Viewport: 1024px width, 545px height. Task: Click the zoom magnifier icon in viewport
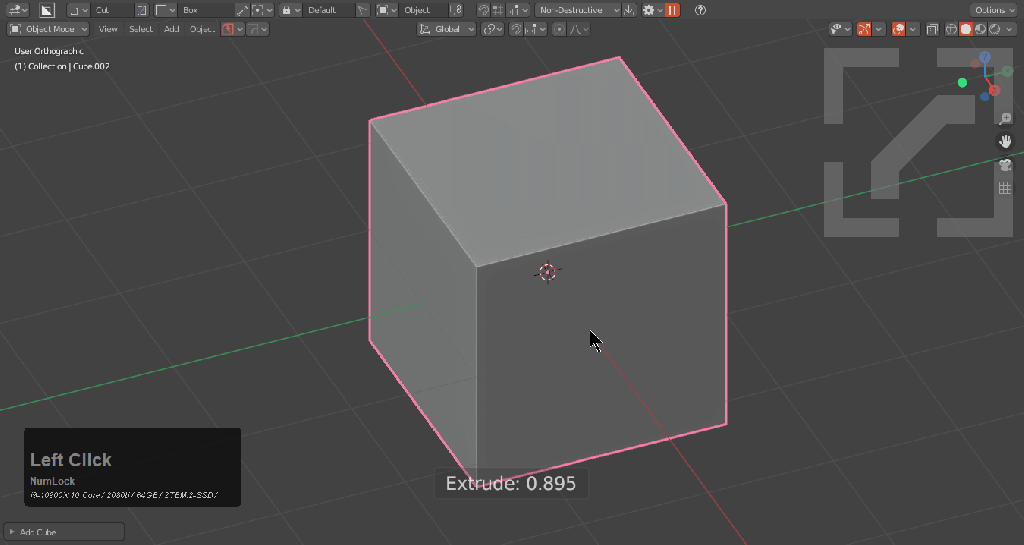click(1005, 119)
